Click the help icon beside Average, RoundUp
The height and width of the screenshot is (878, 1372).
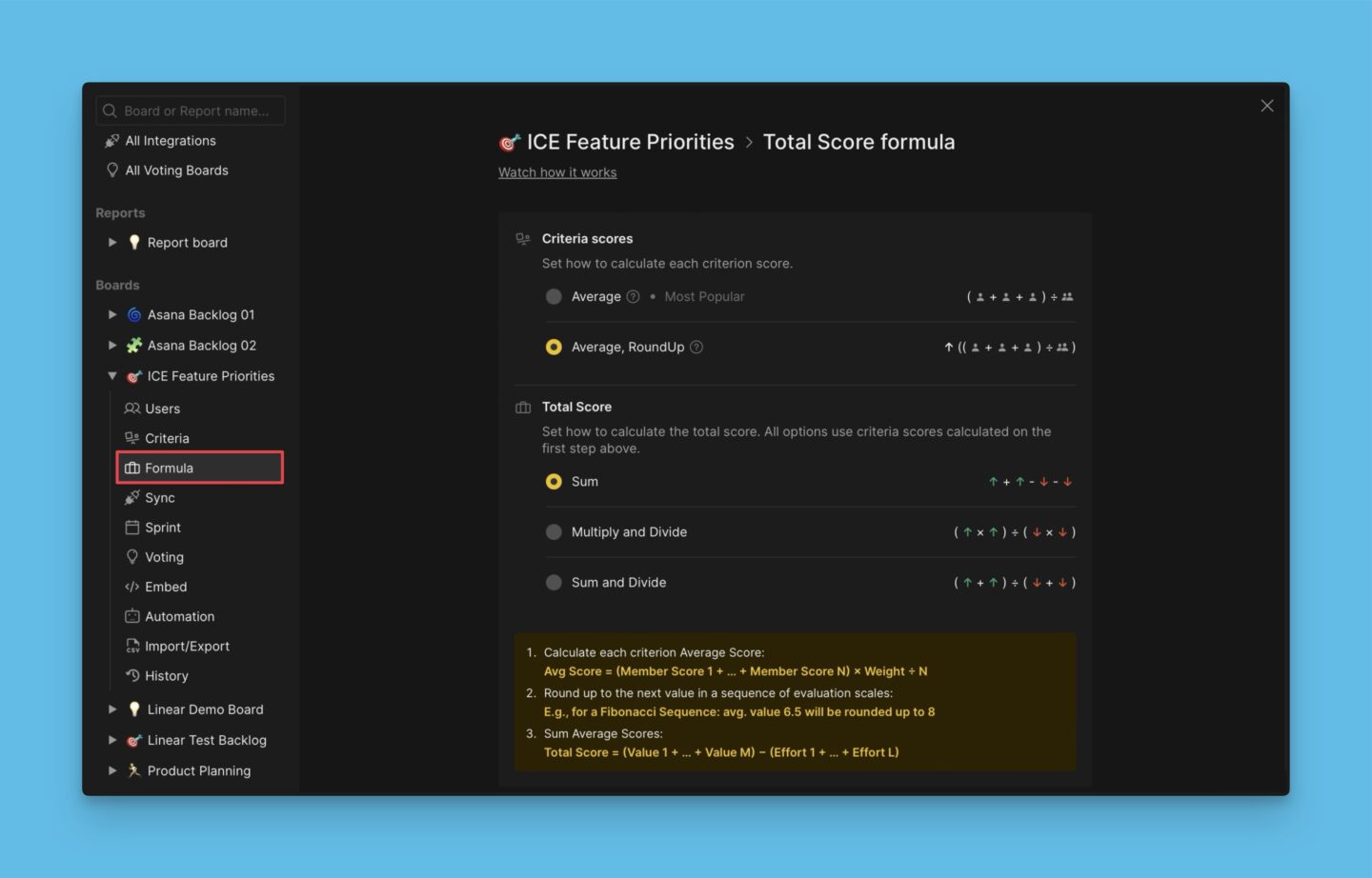click(696, 348)
